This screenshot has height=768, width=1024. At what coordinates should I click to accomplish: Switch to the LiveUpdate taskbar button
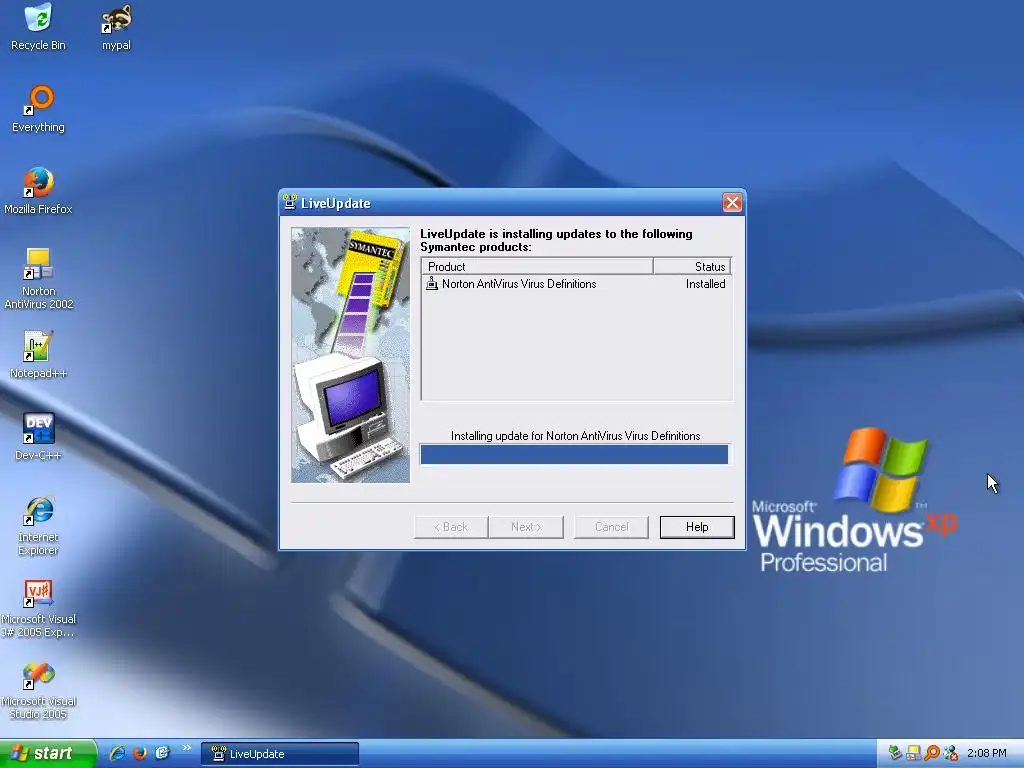[x=280, y=754]
